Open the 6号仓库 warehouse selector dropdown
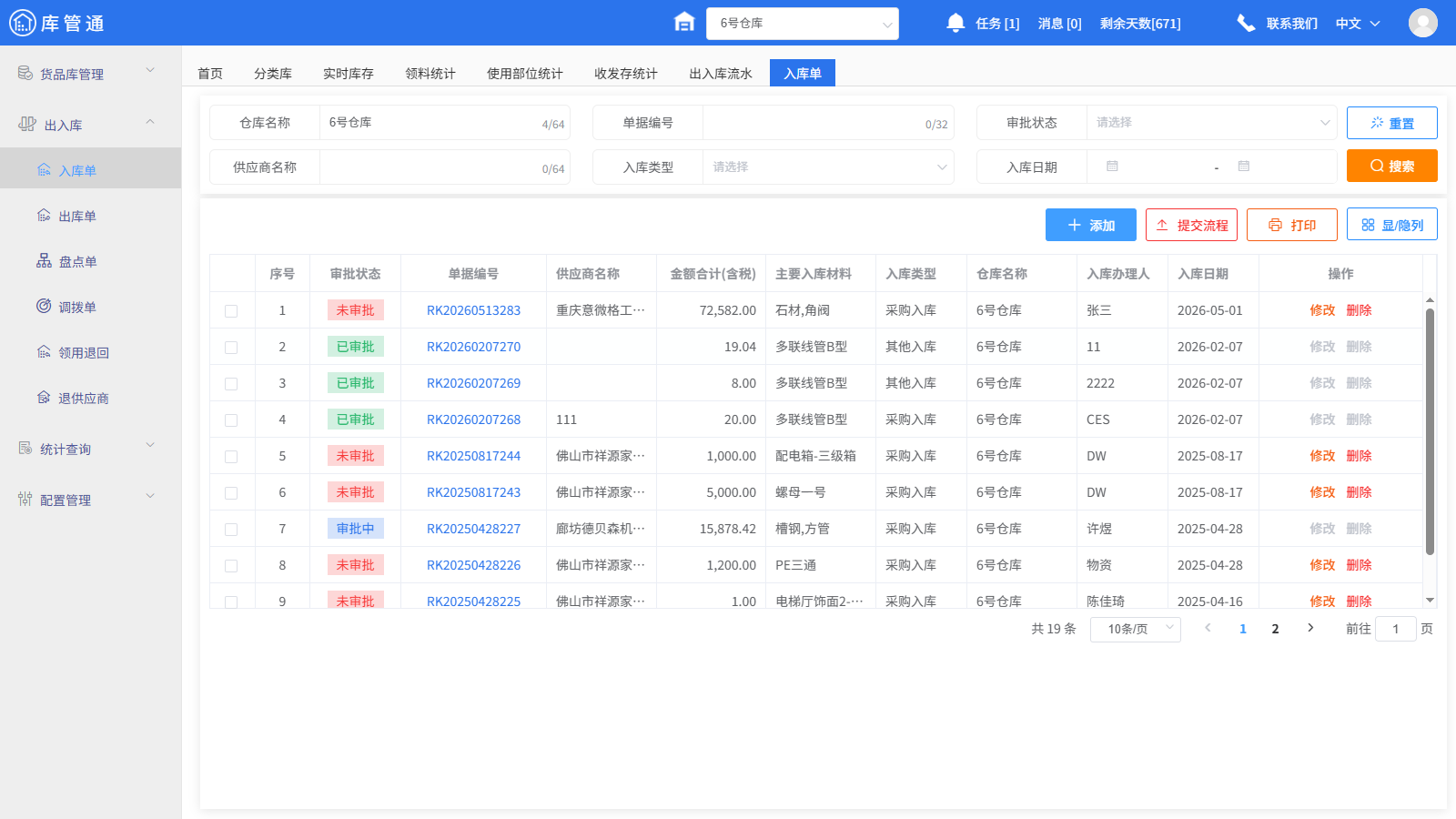This screenshot has width=1456, height=819. (802, 24)
